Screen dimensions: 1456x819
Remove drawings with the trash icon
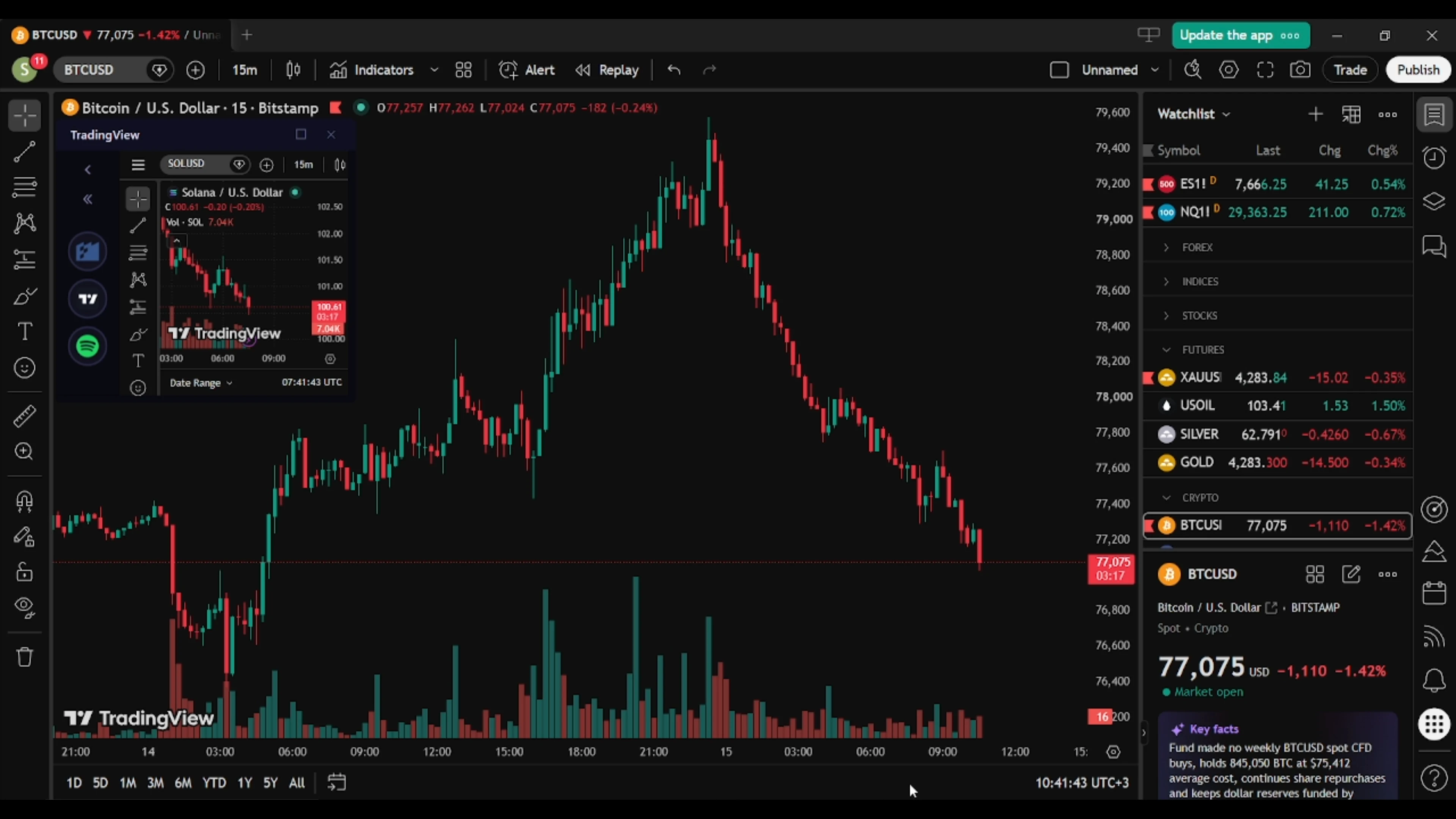click(24, 657)
